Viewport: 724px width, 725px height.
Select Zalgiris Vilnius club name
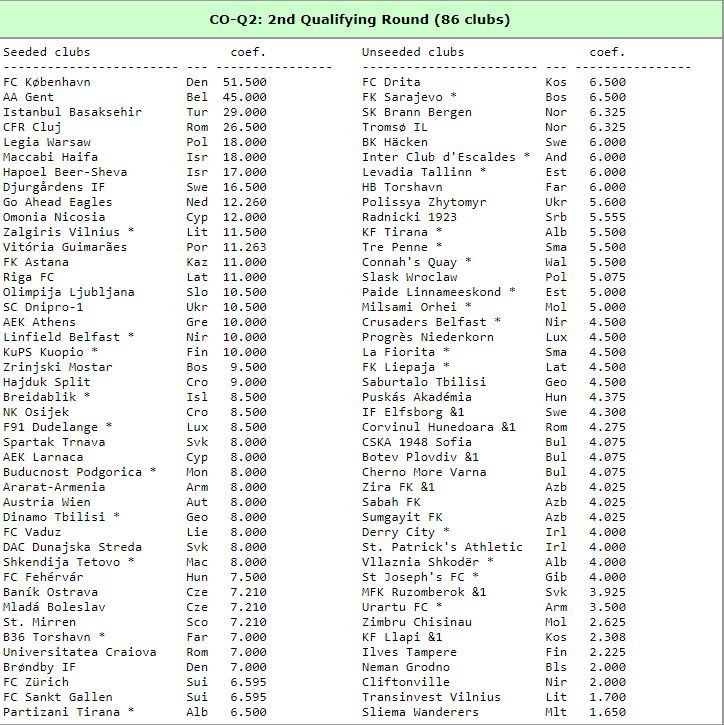[x=61, y=232]
